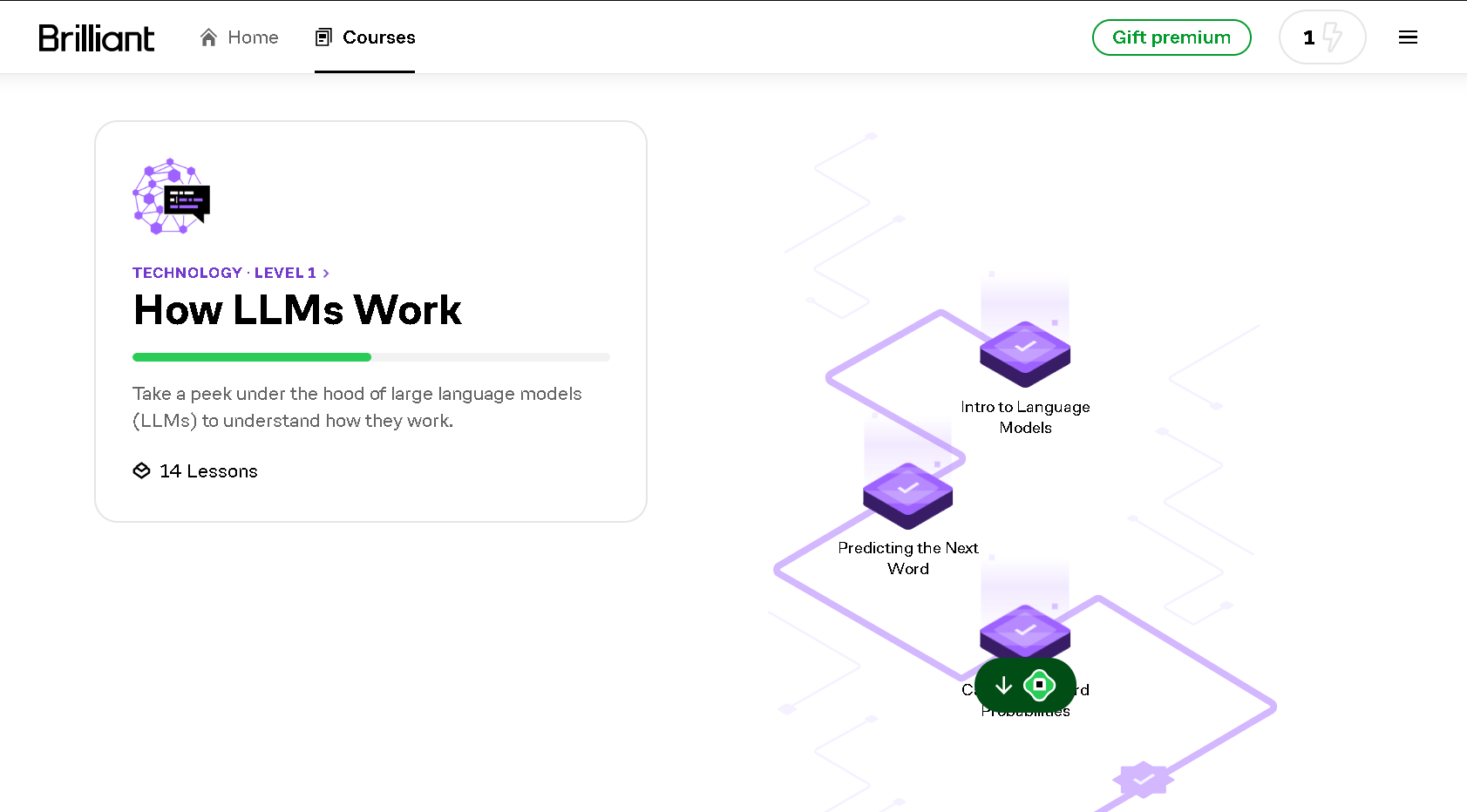
Task: Click the home icon in navigation
Action: pos(208,37)
